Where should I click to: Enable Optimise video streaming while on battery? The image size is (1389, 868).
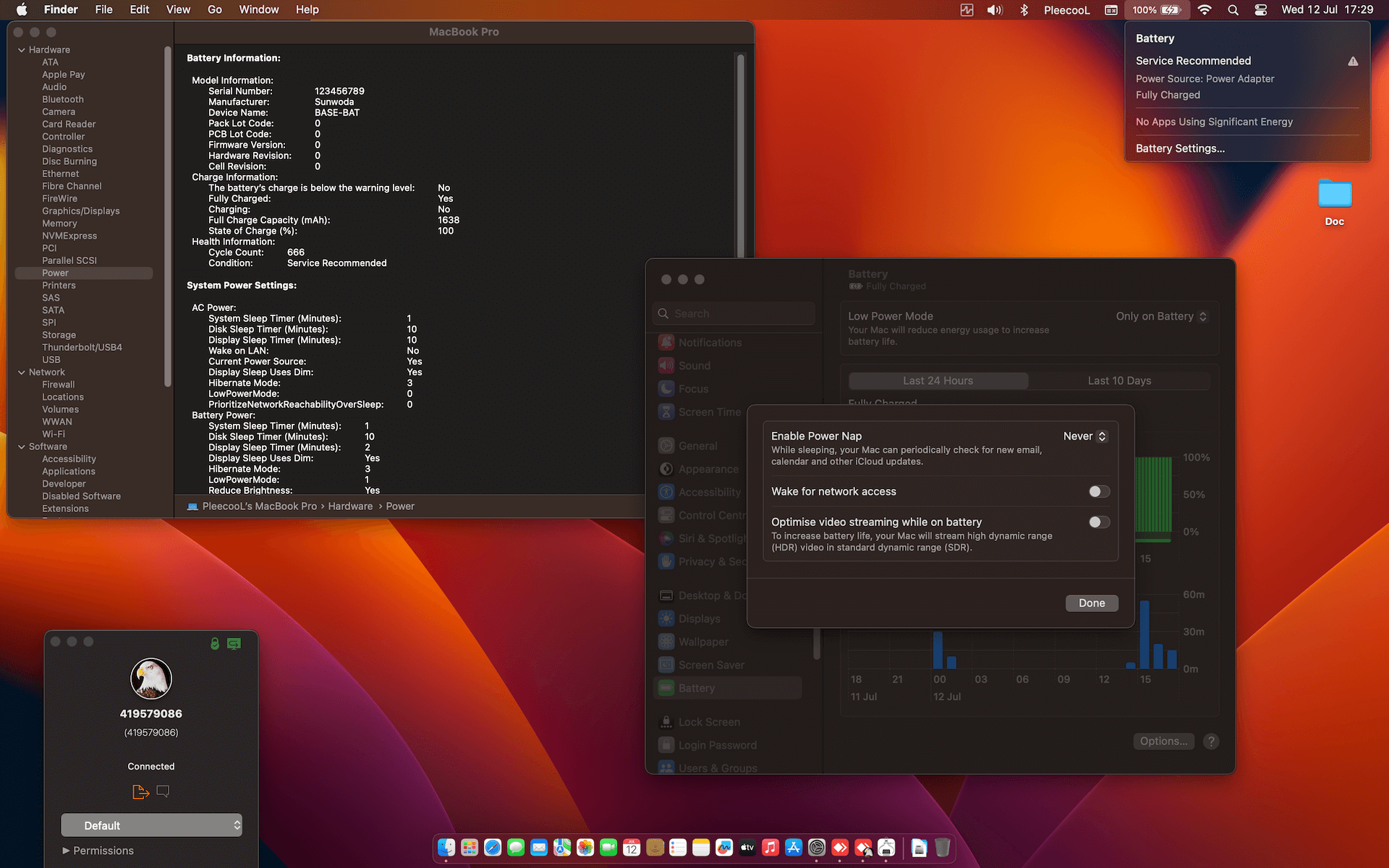point(1099,522)
